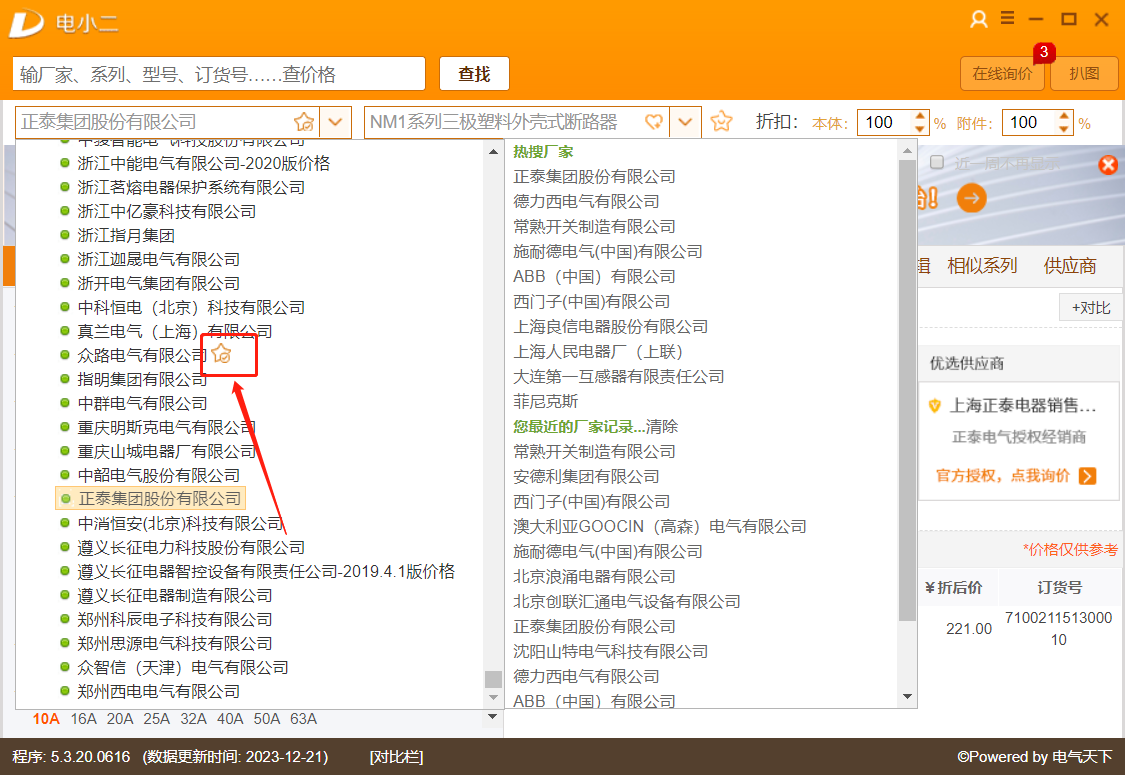Select 中韶电气股份有限公司 in list
Viewport: 1125px width, 775px height.
click(x=159, y=475)
